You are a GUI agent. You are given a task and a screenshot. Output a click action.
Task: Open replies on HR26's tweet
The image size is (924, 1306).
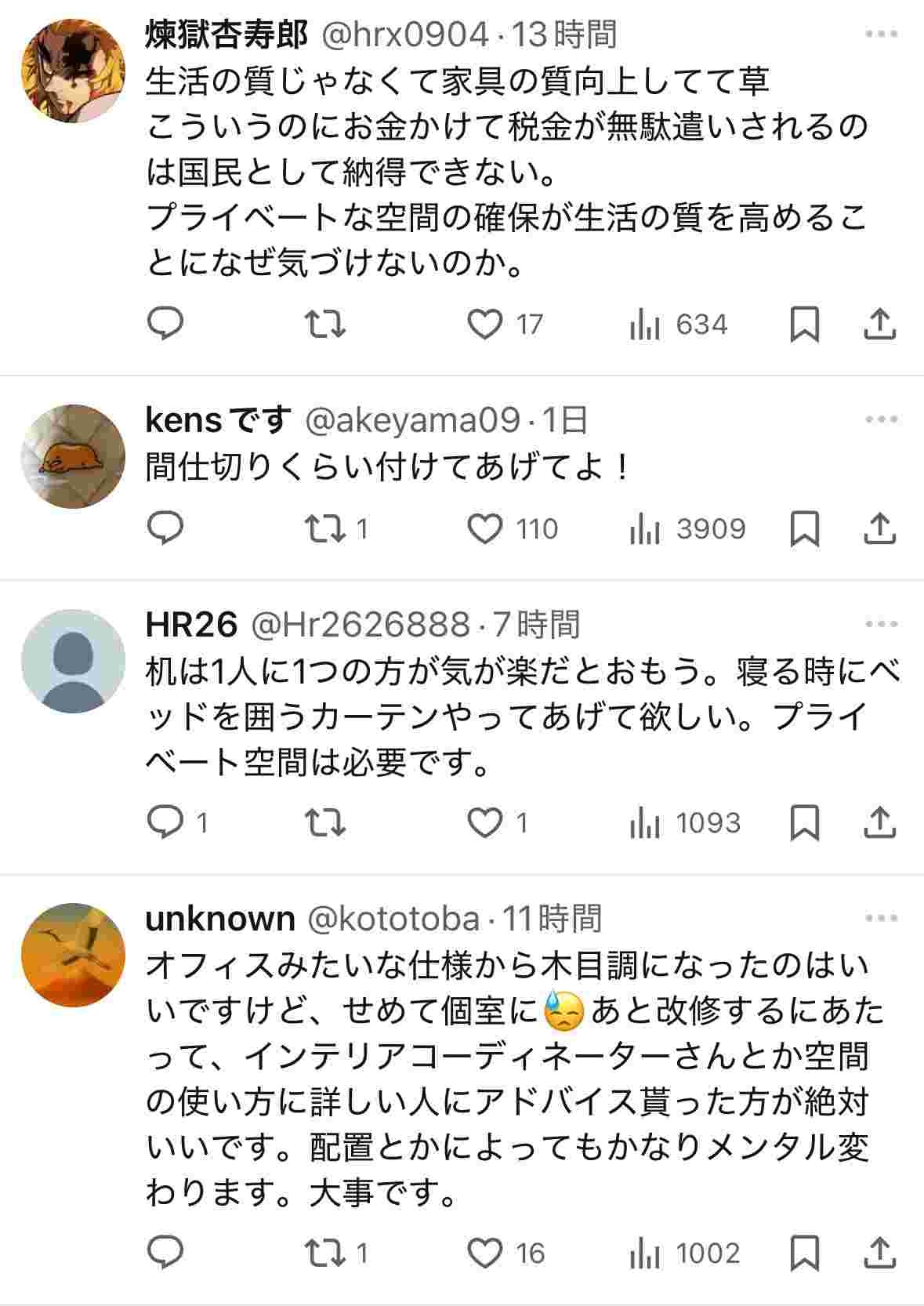click(x=165, y=822)
